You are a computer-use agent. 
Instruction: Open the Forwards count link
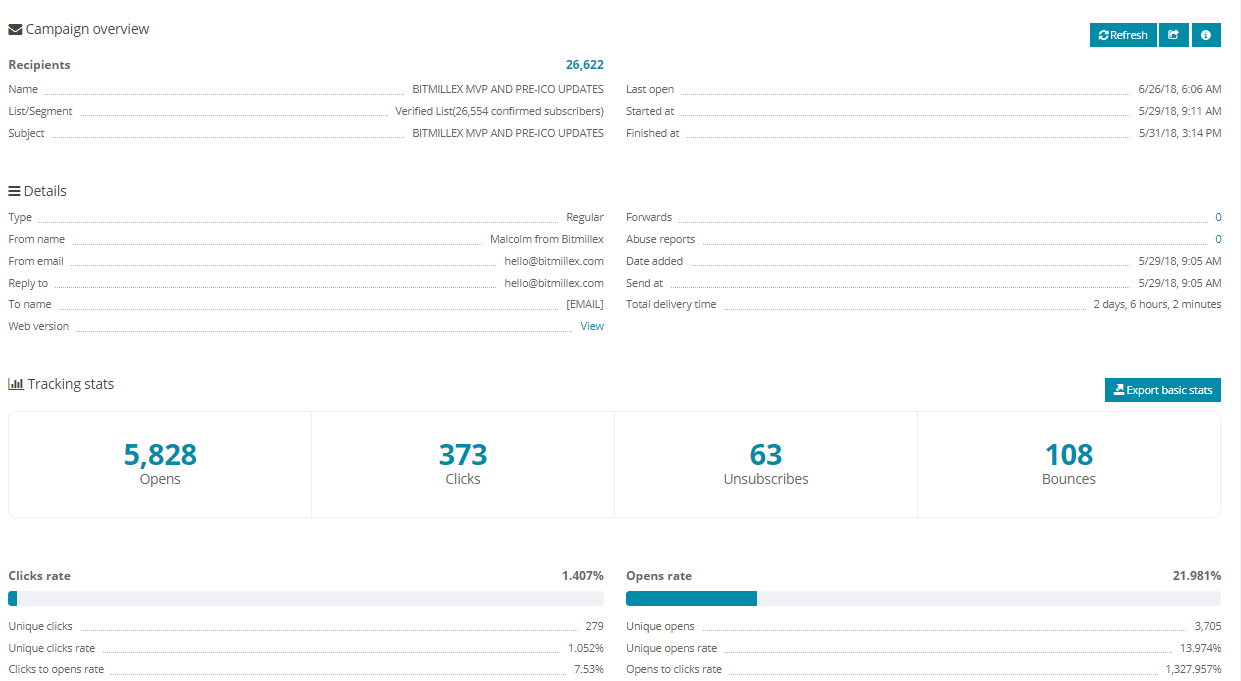pos(1217,217)
